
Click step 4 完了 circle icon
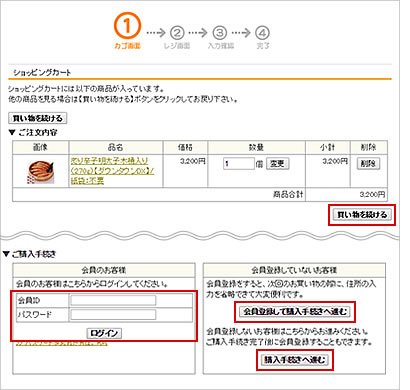point(262,33)
